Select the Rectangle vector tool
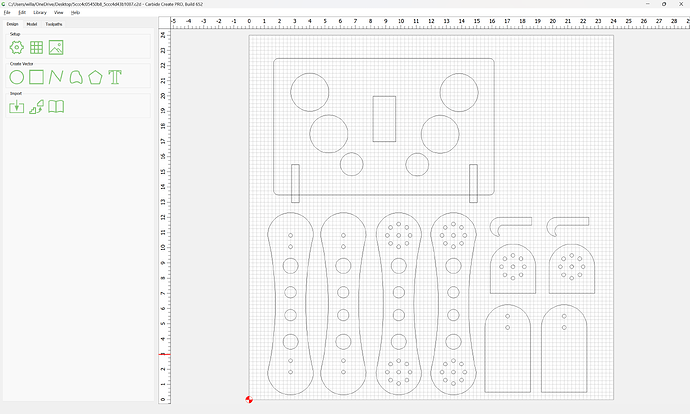 pos(36,77)
